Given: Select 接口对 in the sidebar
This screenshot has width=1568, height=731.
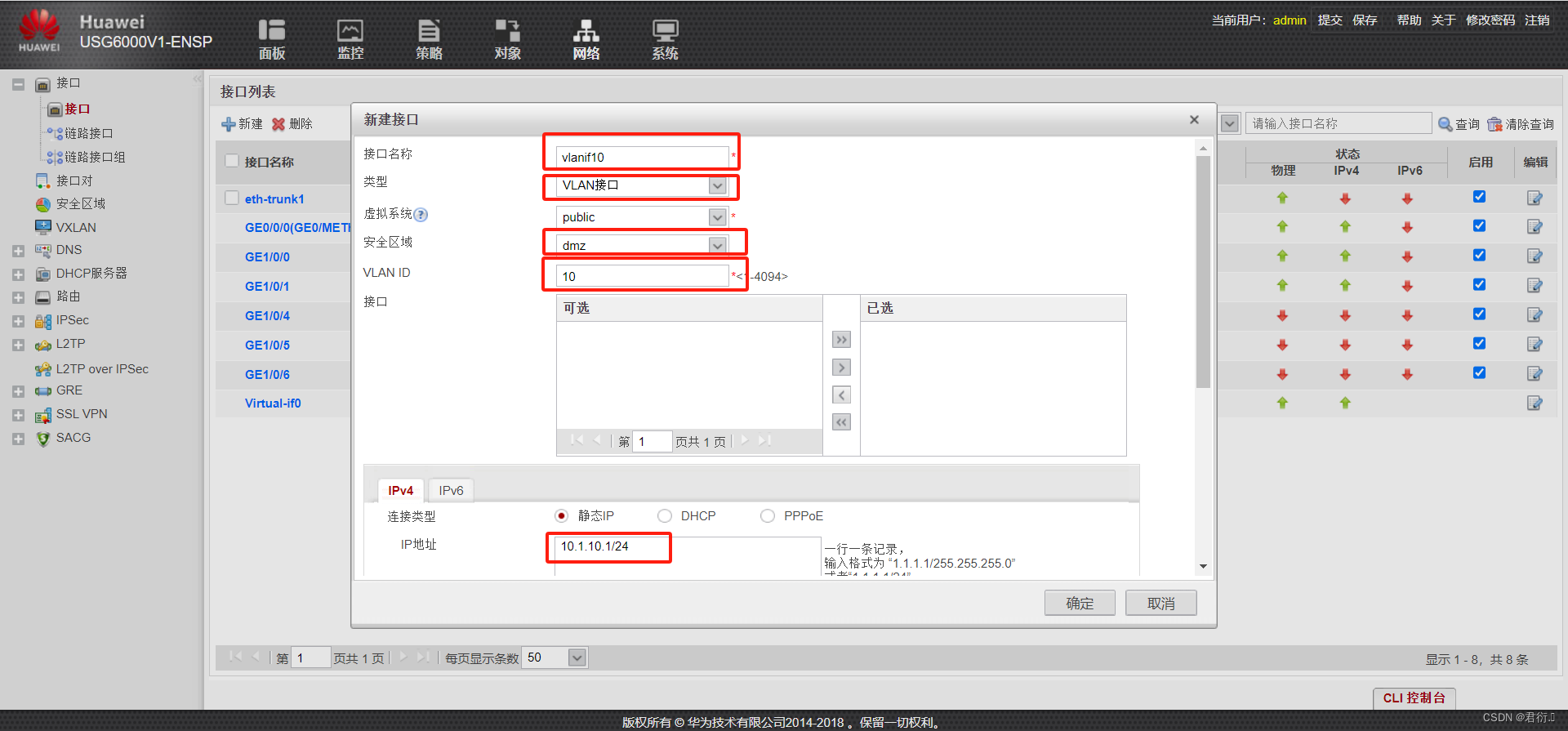Looking at the screenshot, I should pos(73,181).
